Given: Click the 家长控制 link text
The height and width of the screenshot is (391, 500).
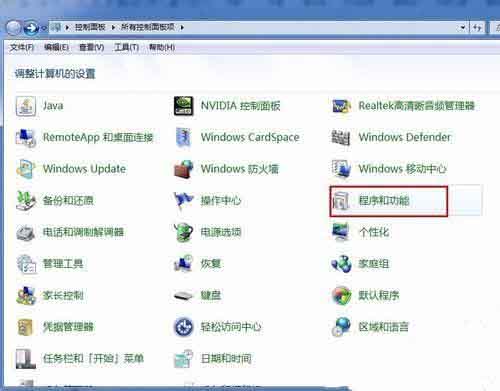Looking at the screenshot, I should point(63,295).
